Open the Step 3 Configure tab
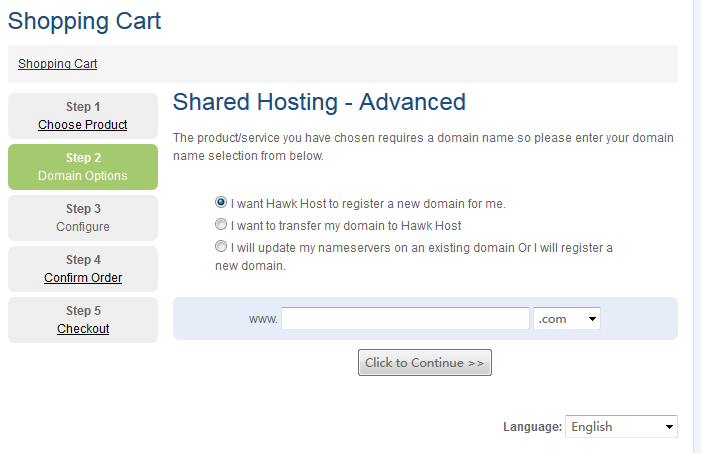Viewport: 701px width, 453px height. [83, 218]
